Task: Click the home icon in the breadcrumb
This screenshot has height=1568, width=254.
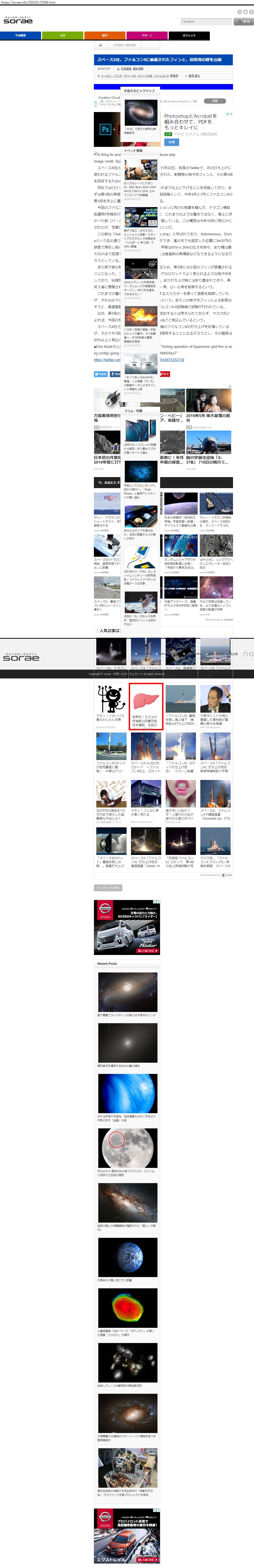Action: (x=100, y=45)
